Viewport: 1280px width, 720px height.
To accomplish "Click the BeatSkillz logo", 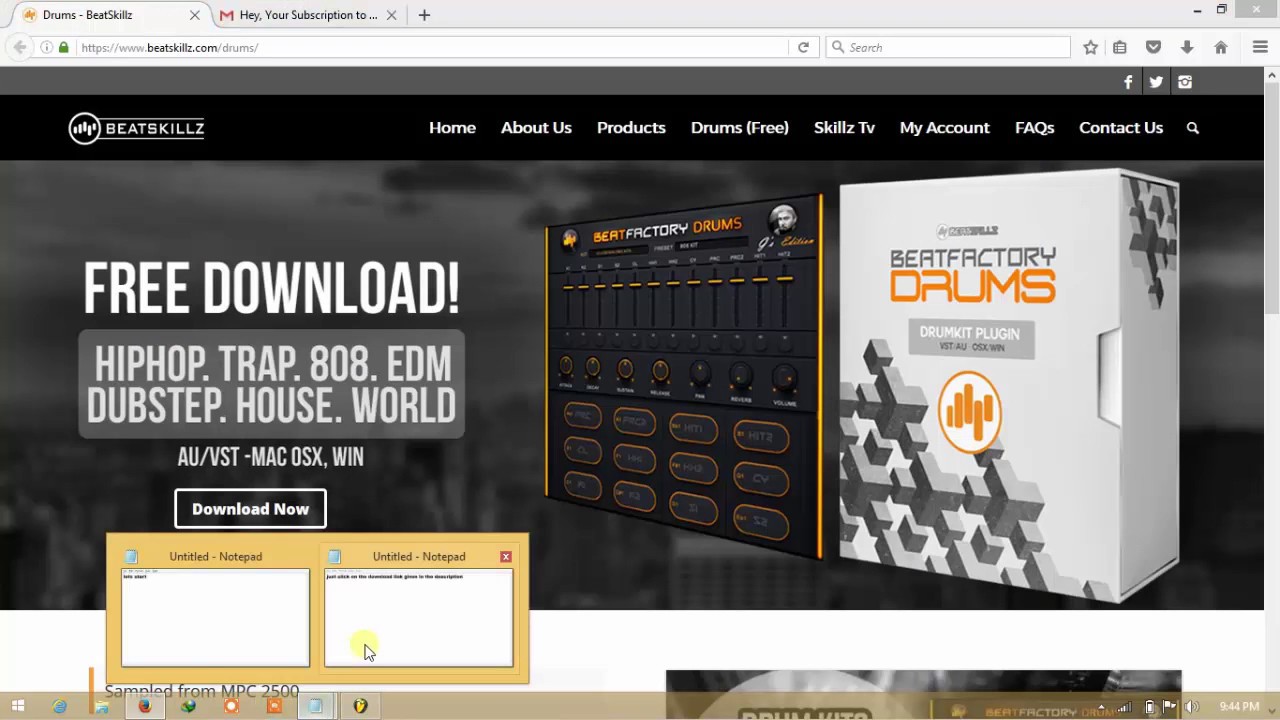I will point(137,128).
